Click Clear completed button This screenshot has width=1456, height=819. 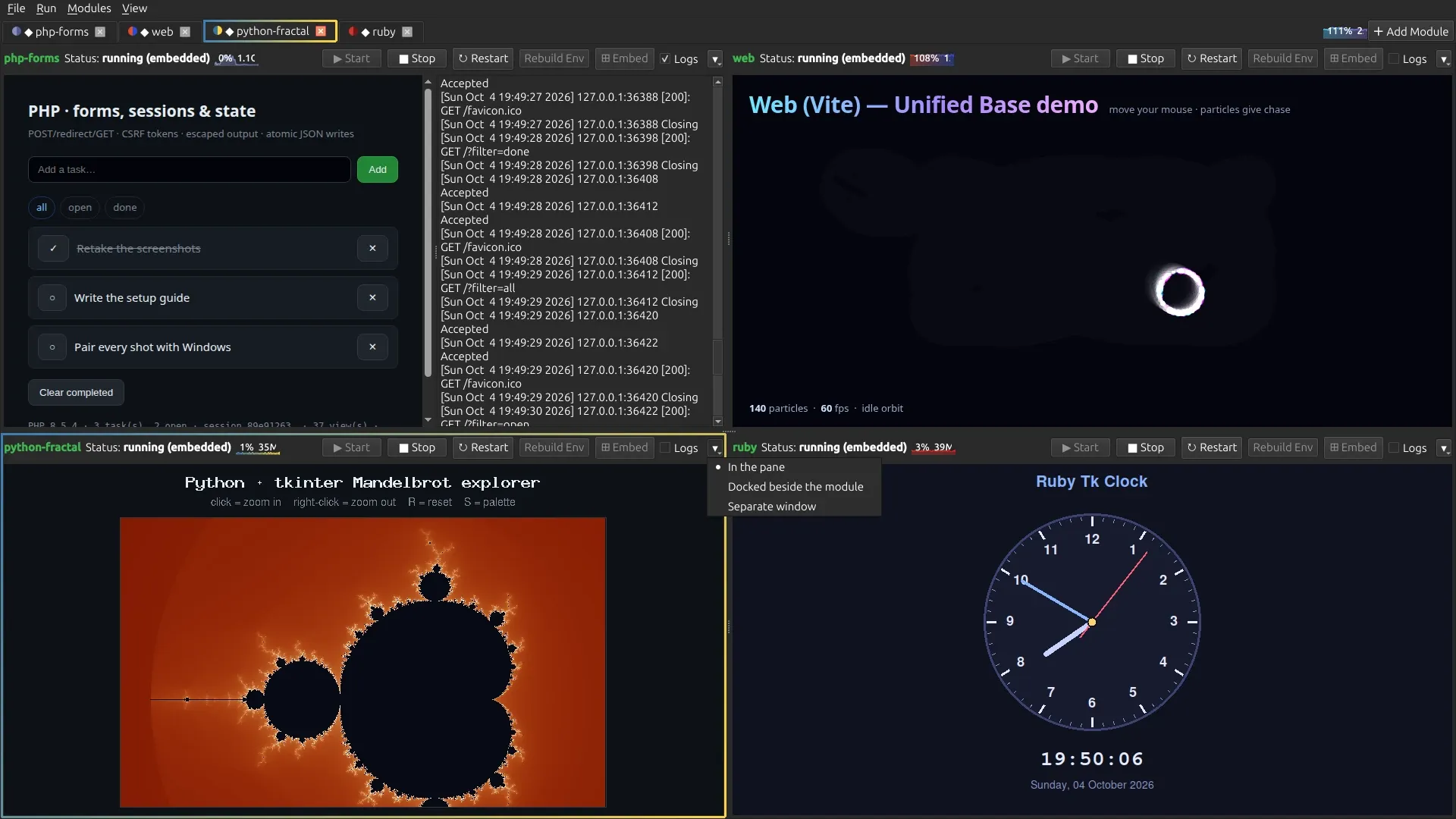[76, 392]
